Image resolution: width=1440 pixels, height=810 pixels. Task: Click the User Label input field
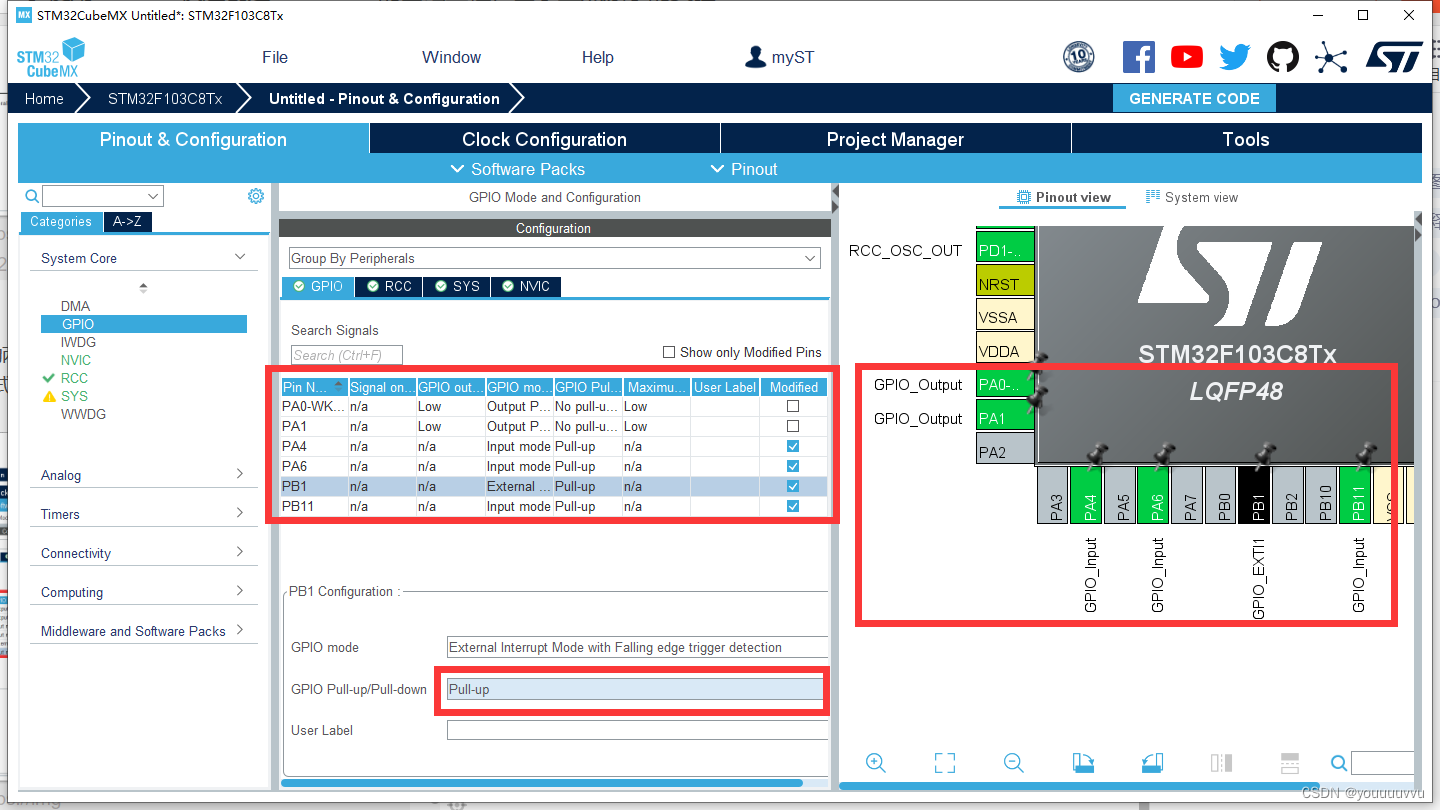(x=637, y=730)
